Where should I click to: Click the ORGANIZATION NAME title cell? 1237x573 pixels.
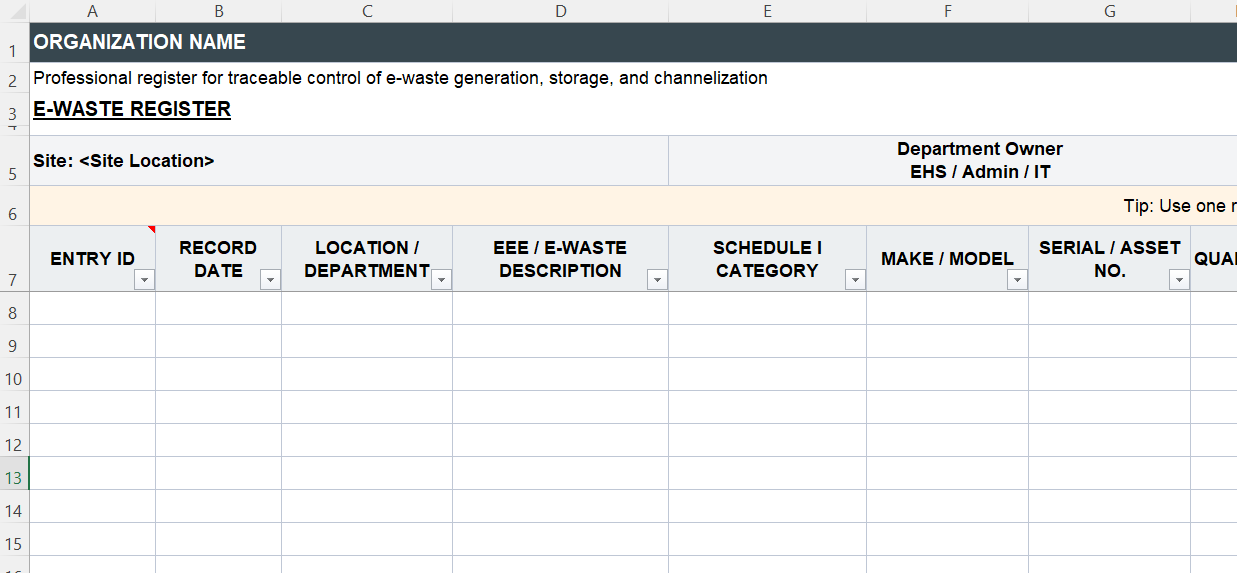(x=140, y=42)
